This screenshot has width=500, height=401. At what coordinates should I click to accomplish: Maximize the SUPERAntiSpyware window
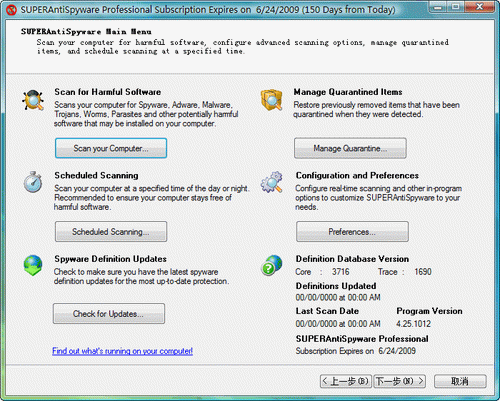[456, 7]
